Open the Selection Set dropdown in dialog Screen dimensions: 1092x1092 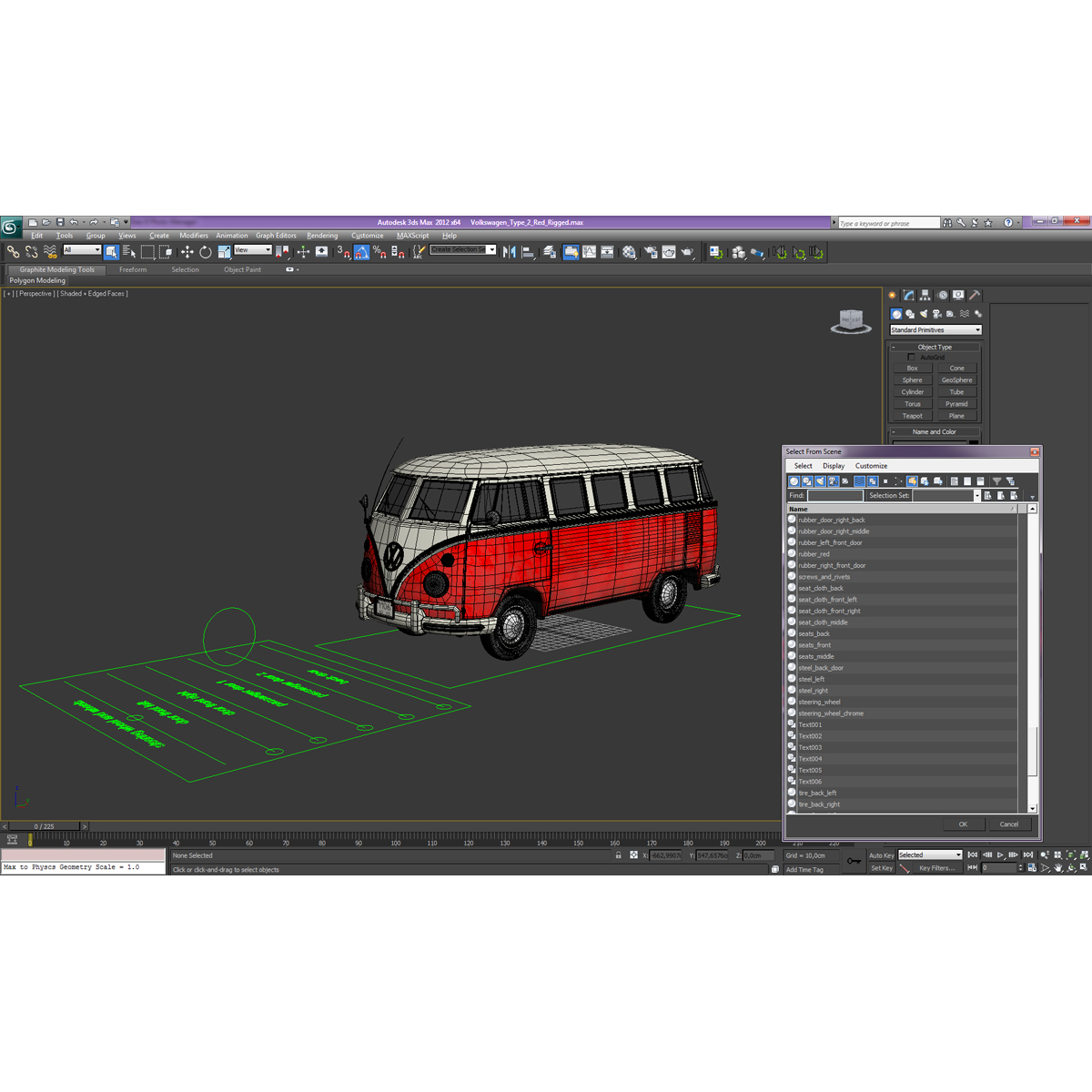click(976, 496)
